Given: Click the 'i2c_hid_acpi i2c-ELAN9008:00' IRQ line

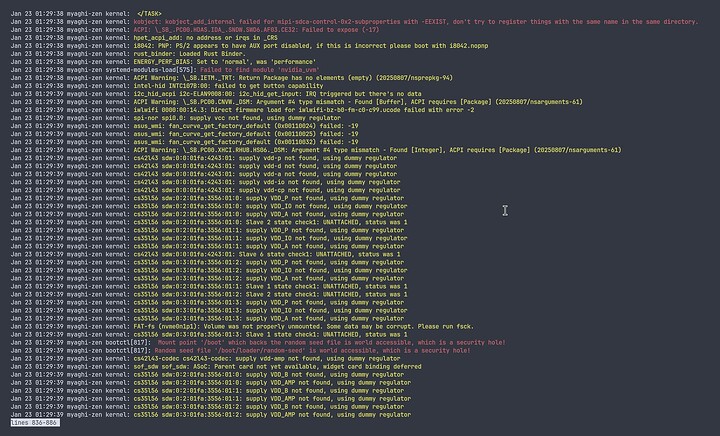Looking at the screenshot, I should [216, 94].
